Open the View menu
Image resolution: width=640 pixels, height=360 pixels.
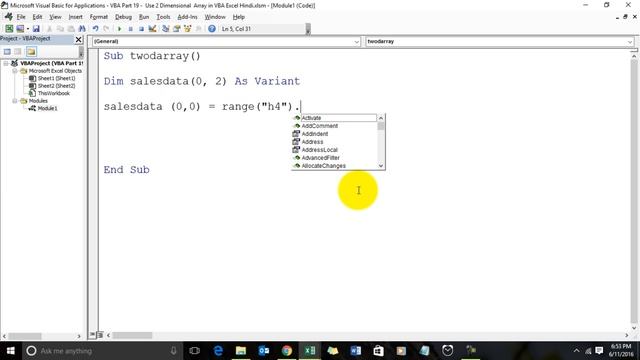(55, 17)
